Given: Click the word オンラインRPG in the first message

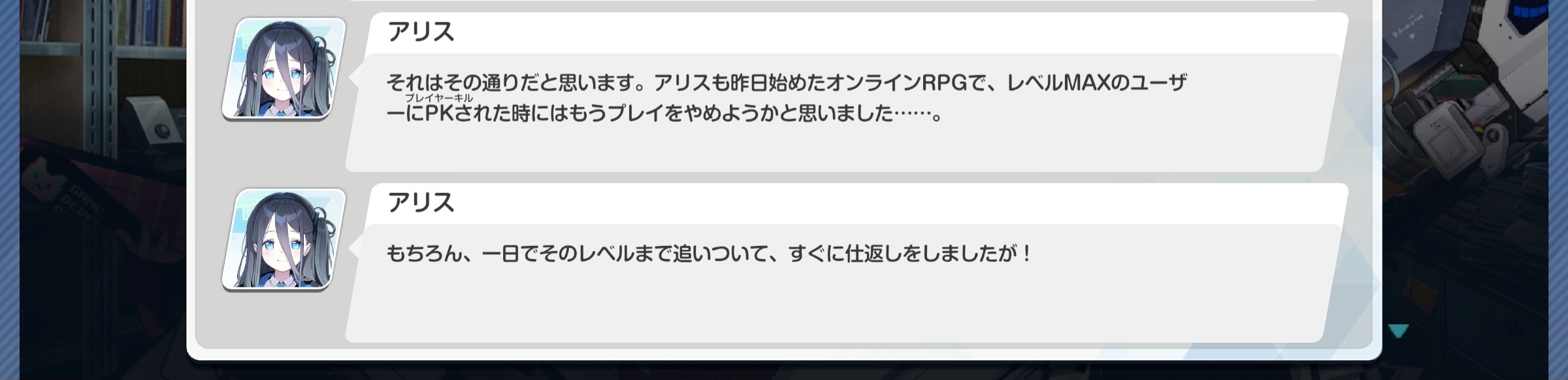Looking at the screenshot, I should click(896, 83).
